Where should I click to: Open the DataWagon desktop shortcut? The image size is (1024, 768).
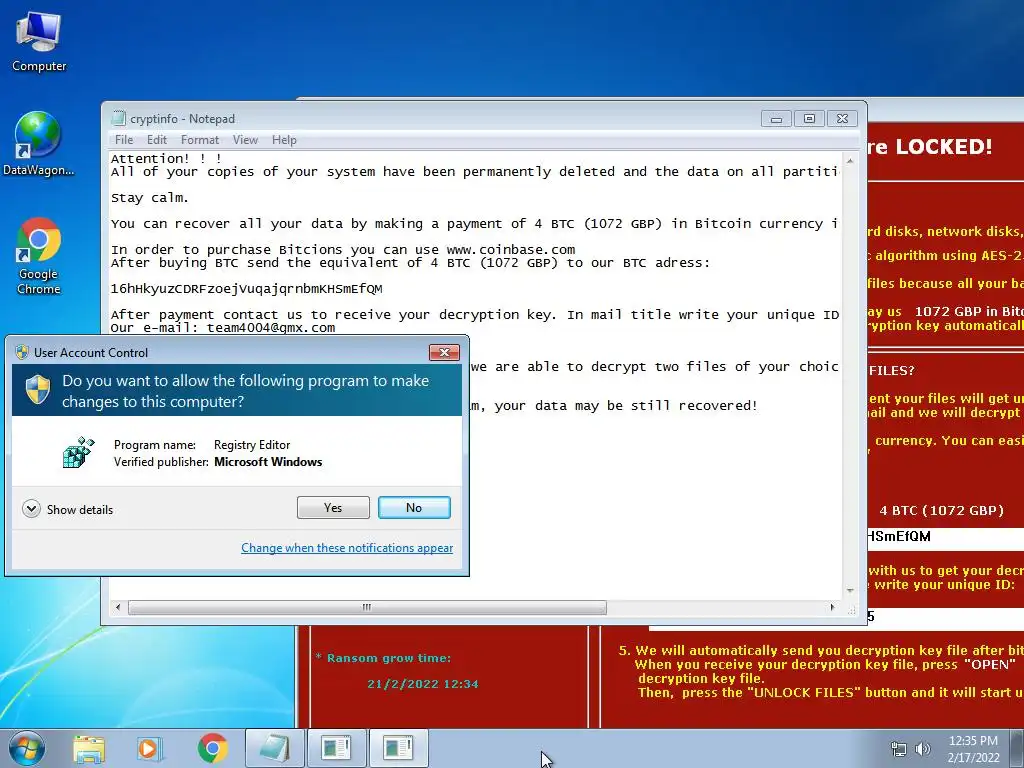39,144
